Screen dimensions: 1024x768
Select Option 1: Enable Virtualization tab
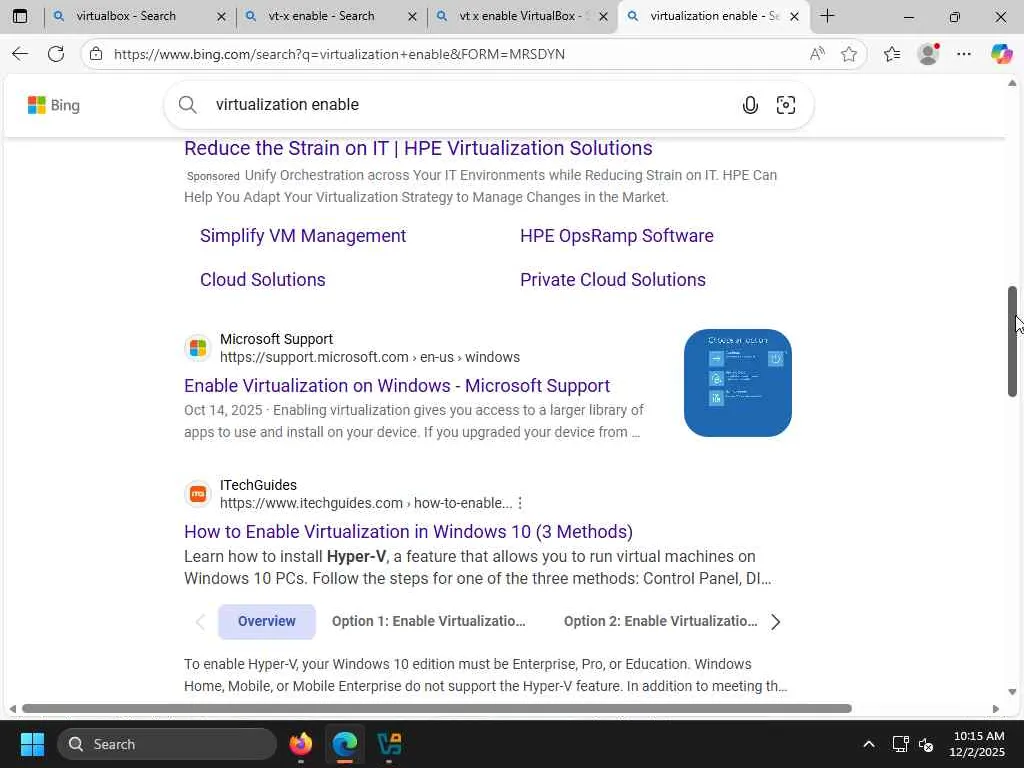(x=428, y=621)
